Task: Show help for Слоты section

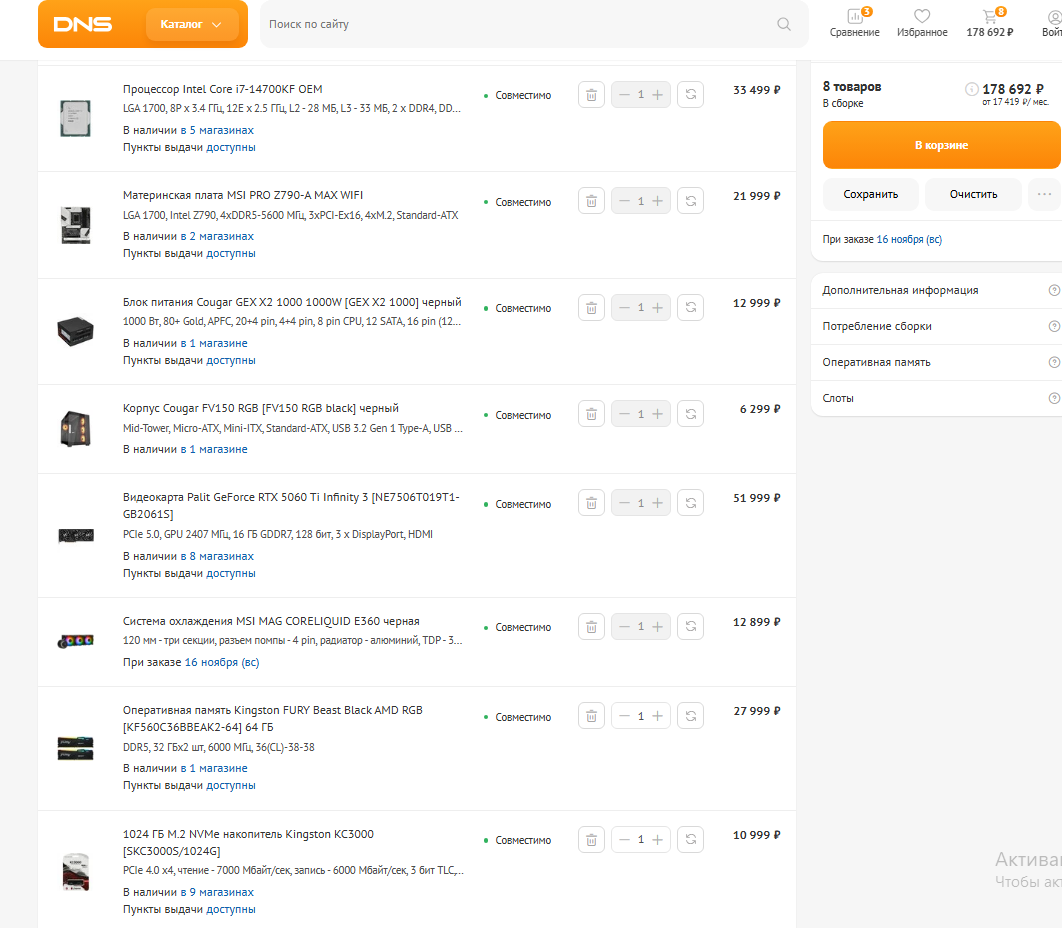Action: point(1054,398)
